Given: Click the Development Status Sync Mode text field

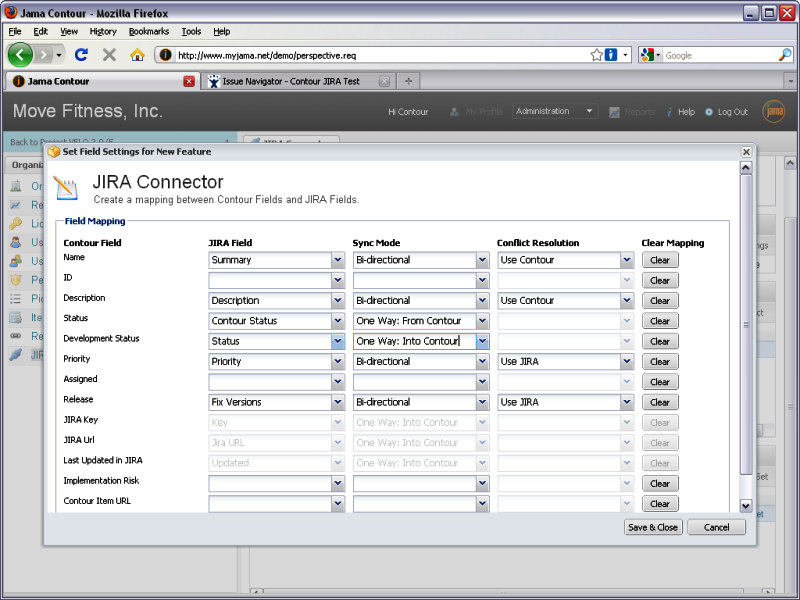Looking at the screenshot, I should point(414,341).
